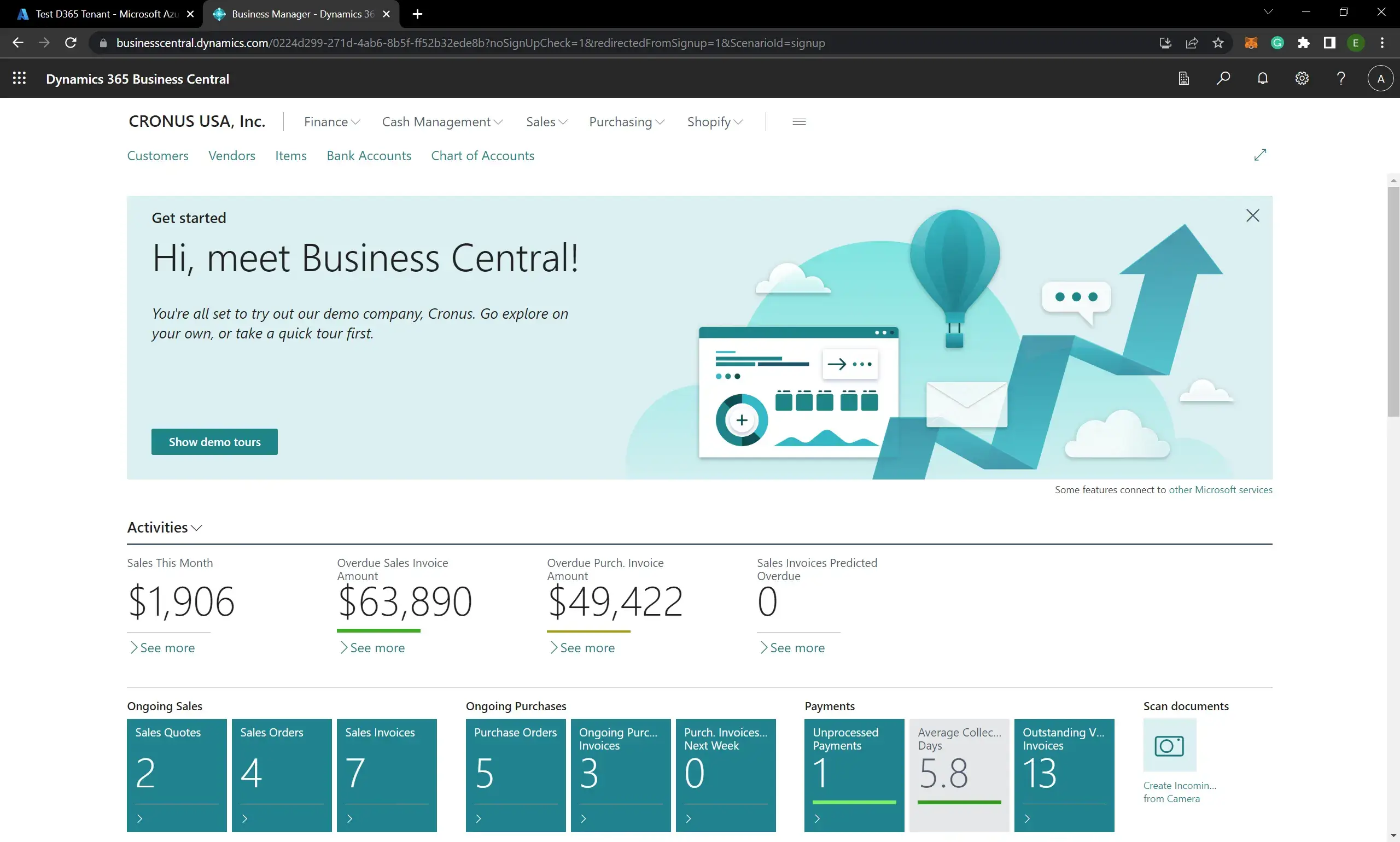See more under Overdue Sales Invoice Amount
1400x842 pixels.
[372, 647]
